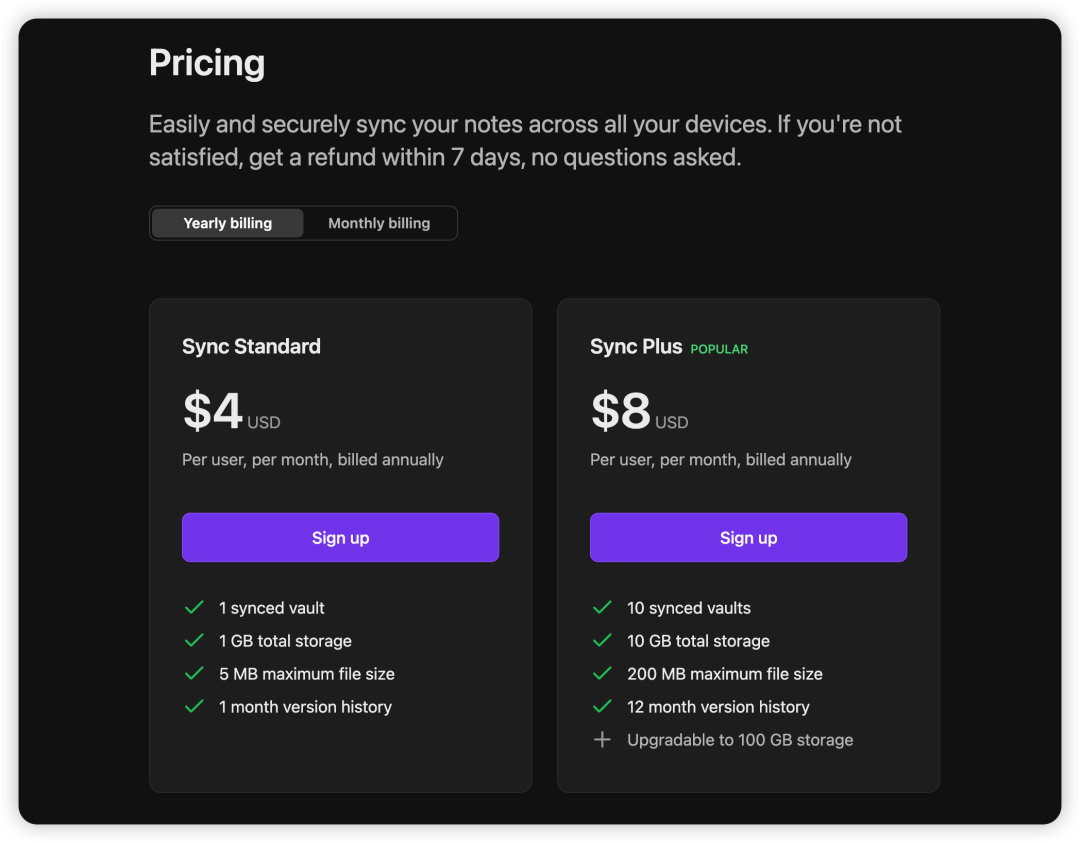Switch to Monthly billing
Viewport: 1080px width, 843px height.
click(379, 223)
